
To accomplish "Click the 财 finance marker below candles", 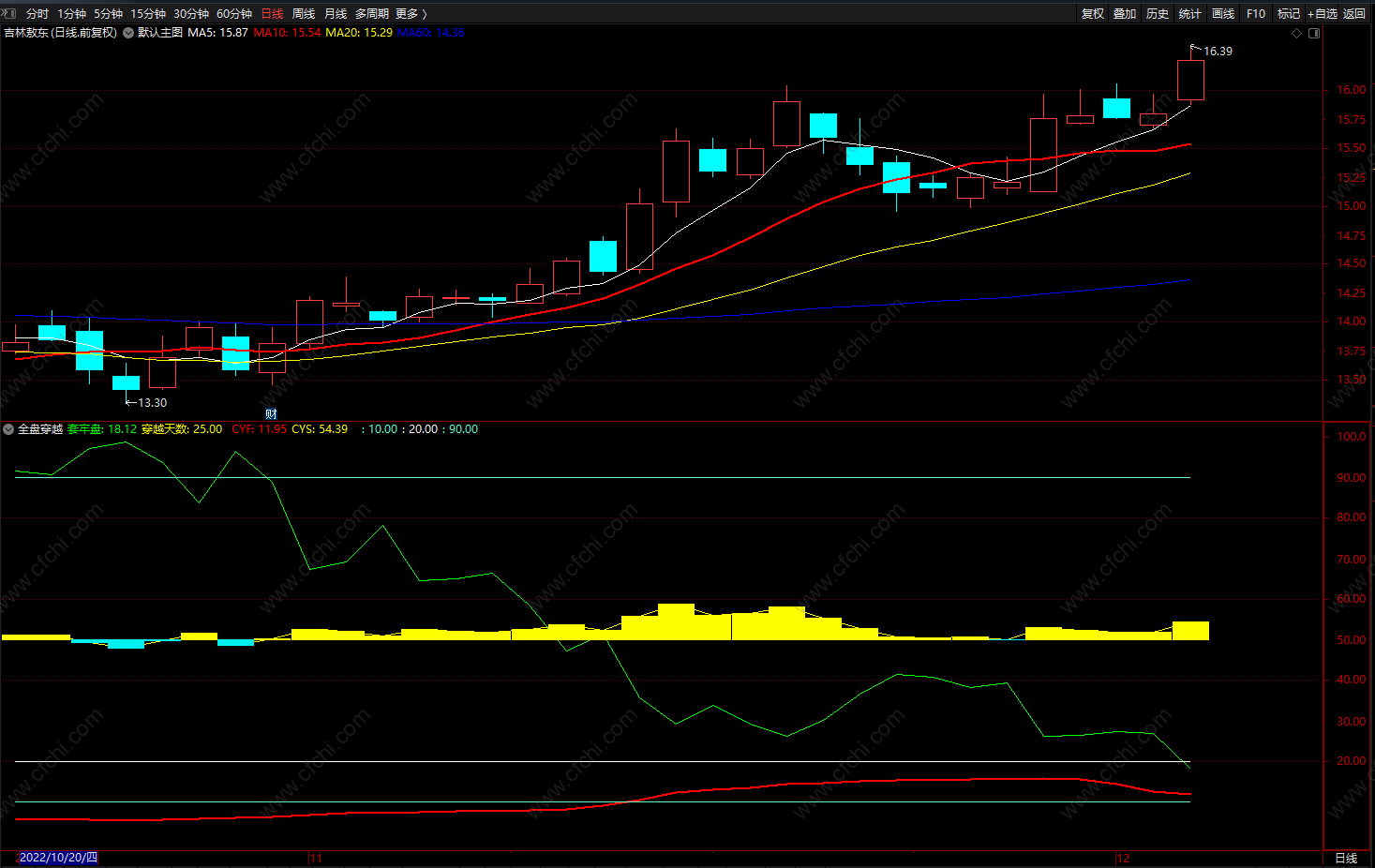I will (271, 414).
